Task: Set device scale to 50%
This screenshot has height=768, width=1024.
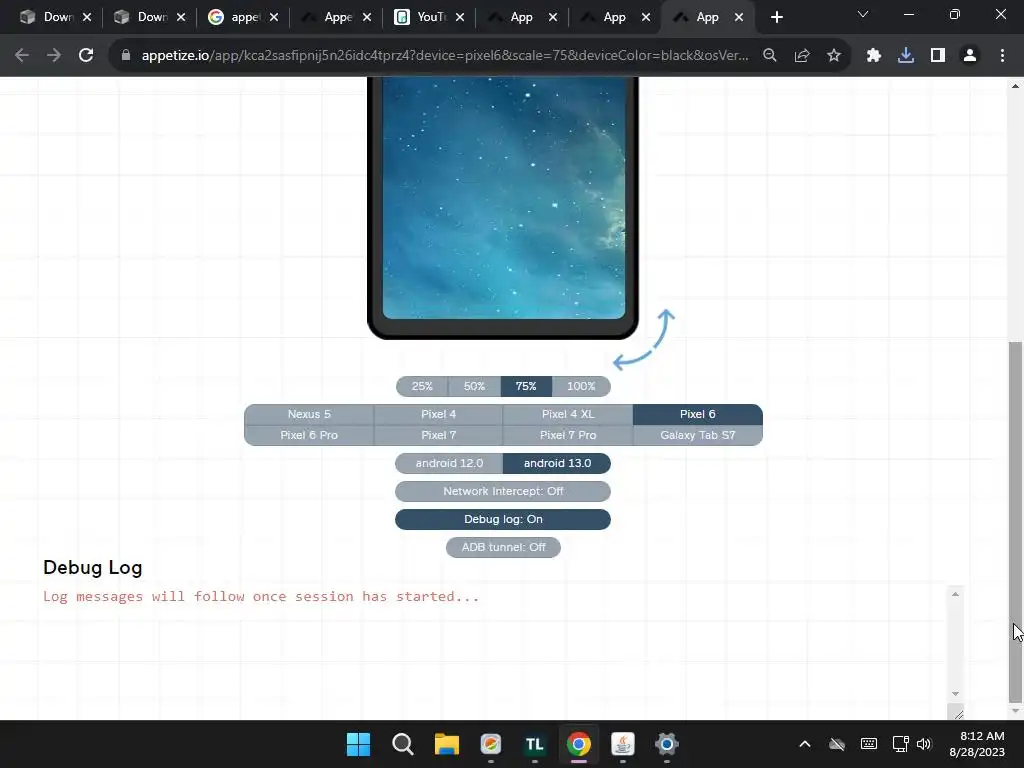Action: click(x=474, y=386)
